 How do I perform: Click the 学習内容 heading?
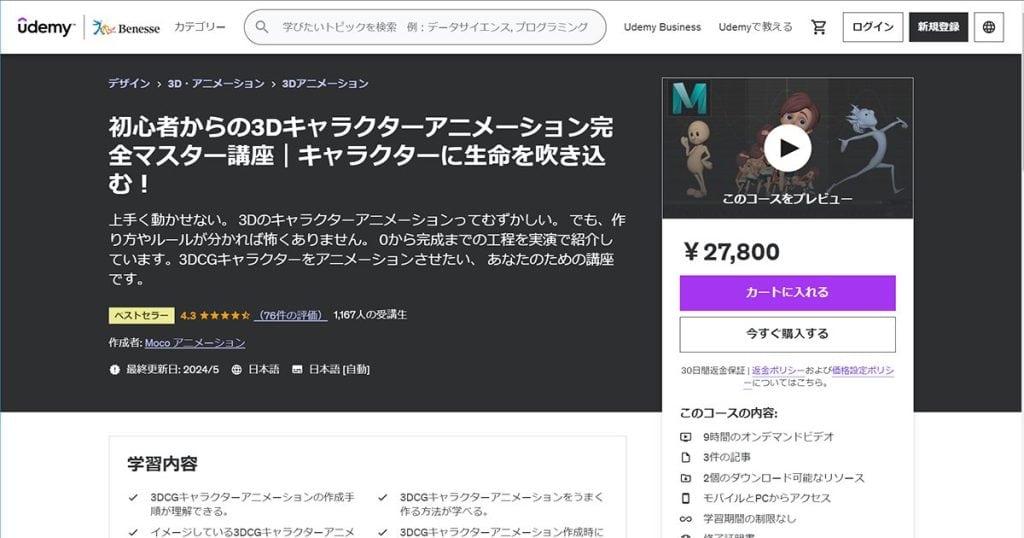[x=163, y=464]
